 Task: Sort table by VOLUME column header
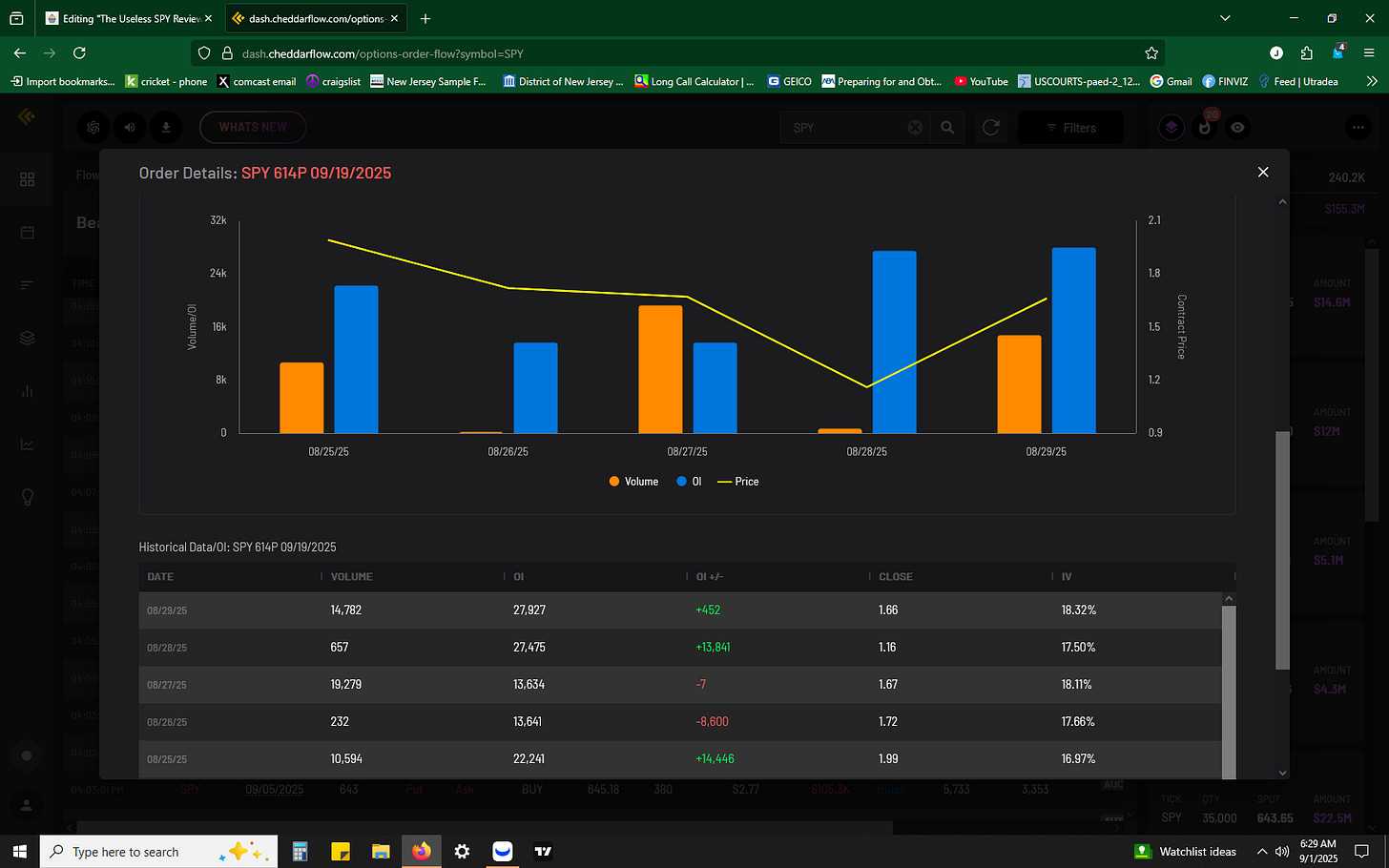pos(352,577)
